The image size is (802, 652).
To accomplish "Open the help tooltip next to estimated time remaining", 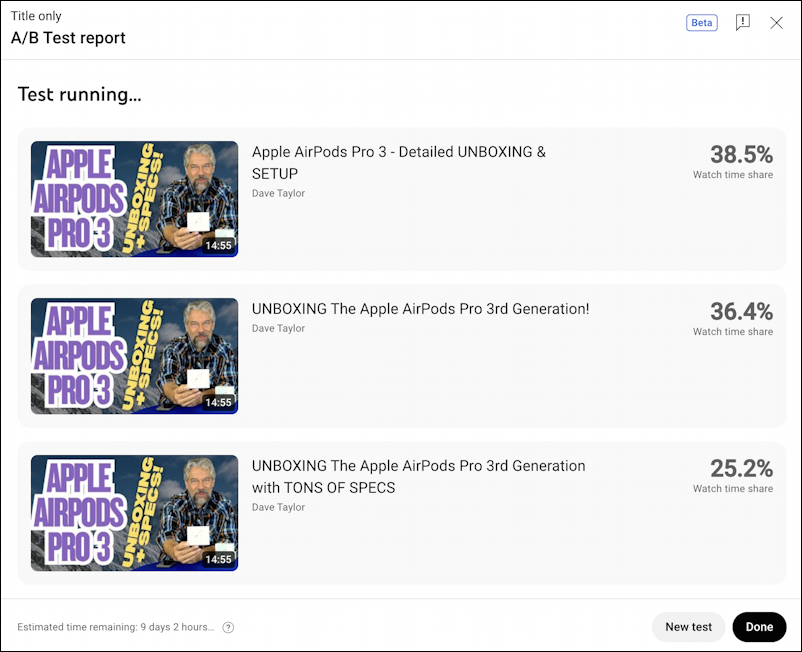I will tap(228, 627).
